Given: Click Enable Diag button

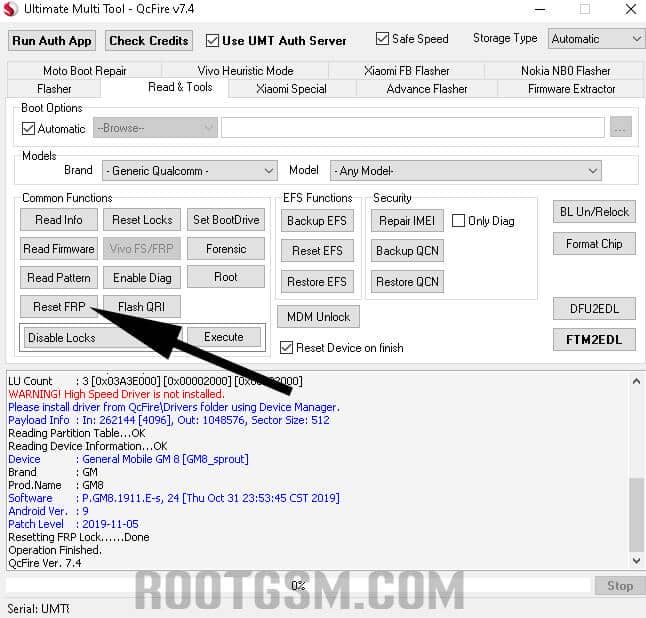Looking at the screenshot, I should (142, 278).
